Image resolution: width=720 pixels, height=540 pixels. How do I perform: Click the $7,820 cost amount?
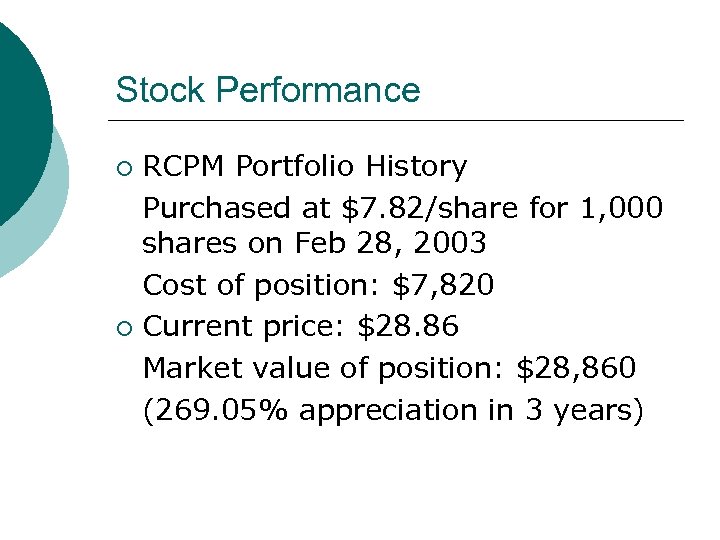[443, 286]
